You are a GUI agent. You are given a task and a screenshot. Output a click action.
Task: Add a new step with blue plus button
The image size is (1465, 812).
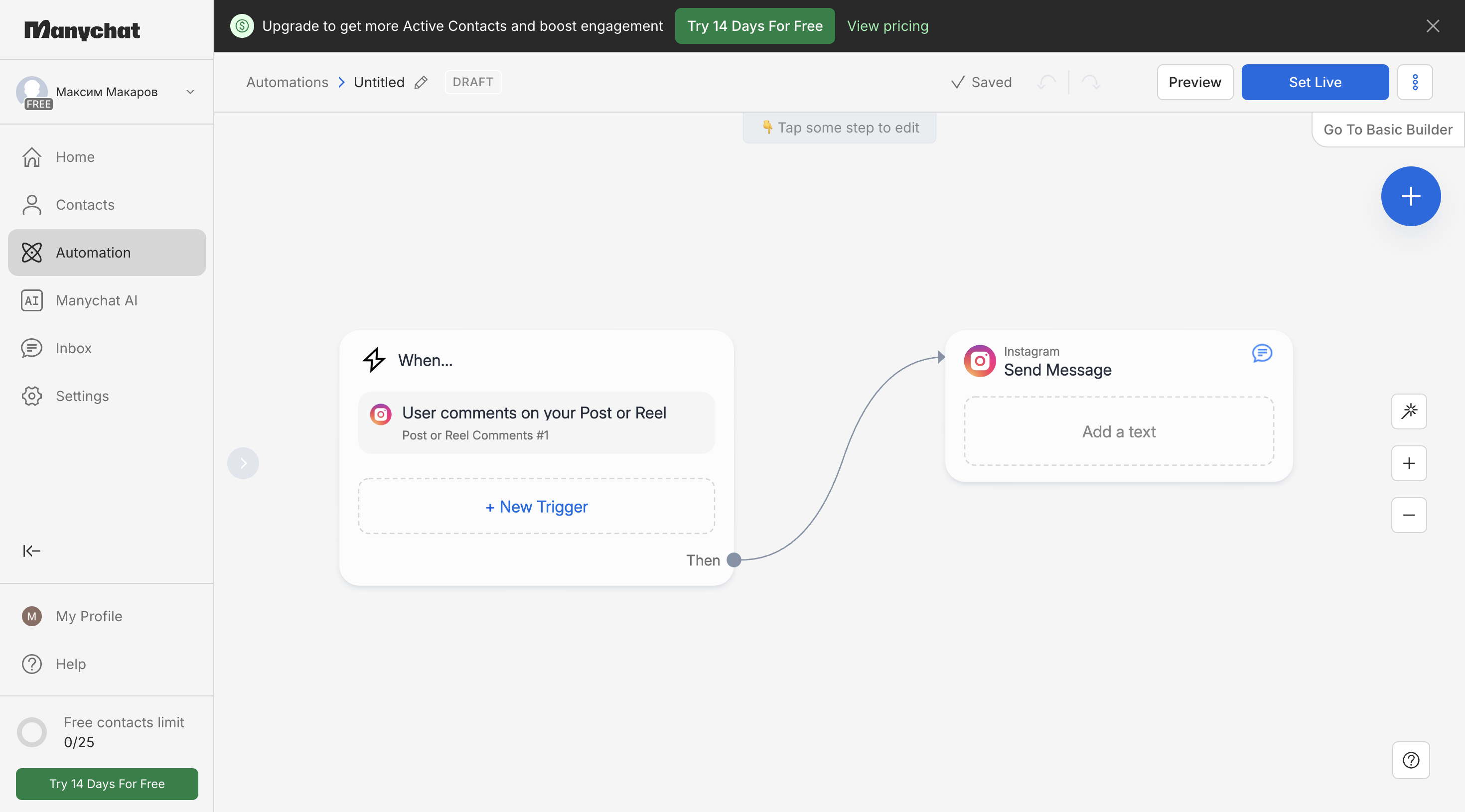point(1410,196)
